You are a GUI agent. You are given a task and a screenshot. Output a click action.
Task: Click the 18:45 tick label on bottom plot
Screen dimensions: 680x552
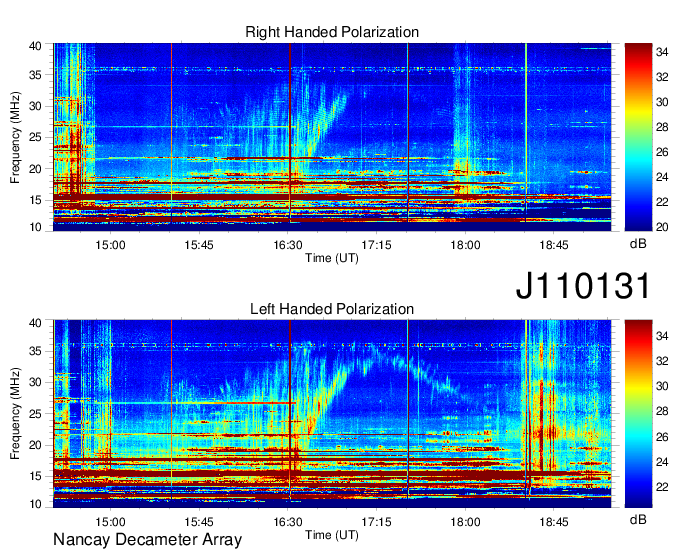[554, 522]
